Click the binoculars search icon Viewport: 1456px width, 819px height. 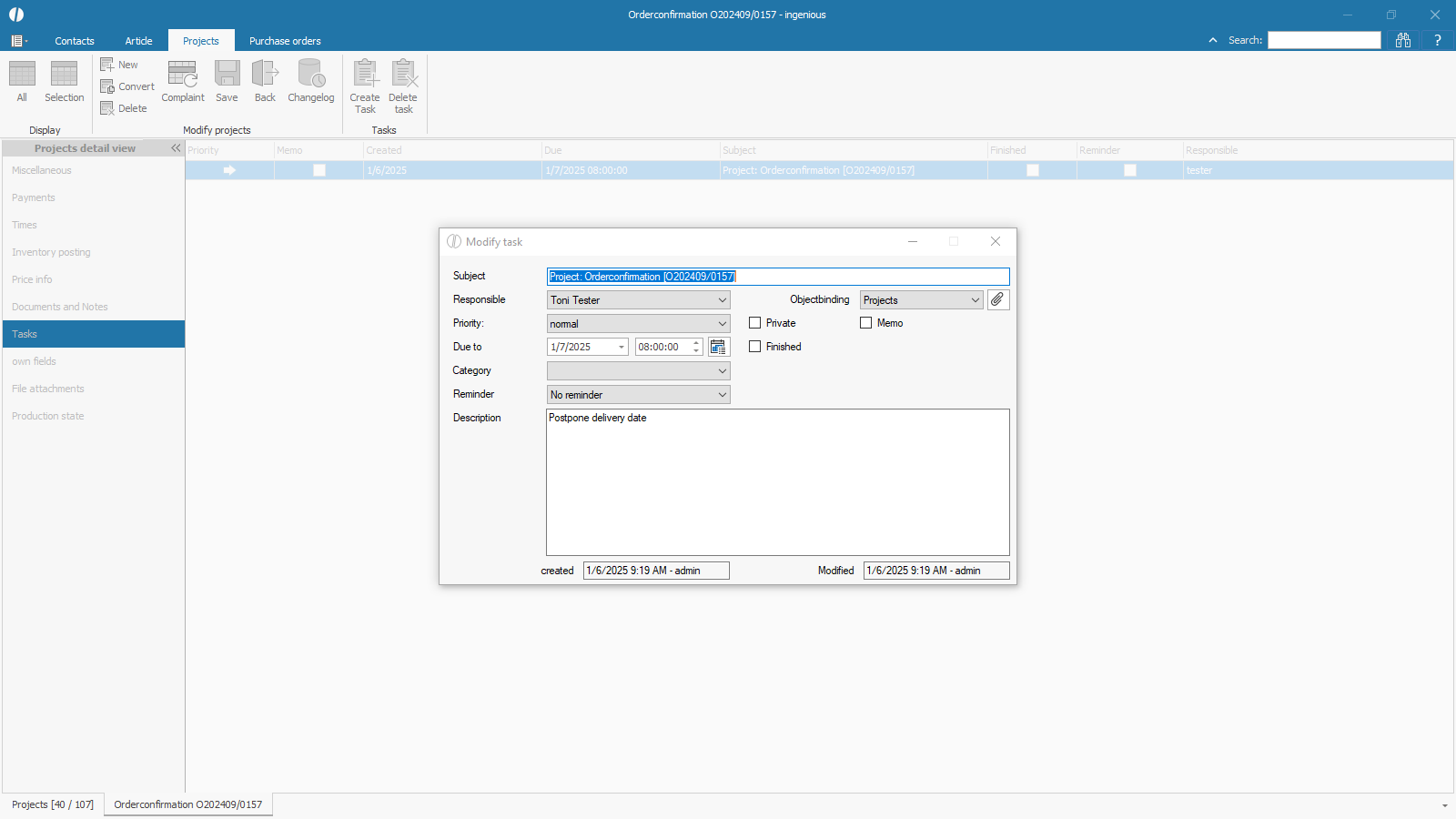1403,40
